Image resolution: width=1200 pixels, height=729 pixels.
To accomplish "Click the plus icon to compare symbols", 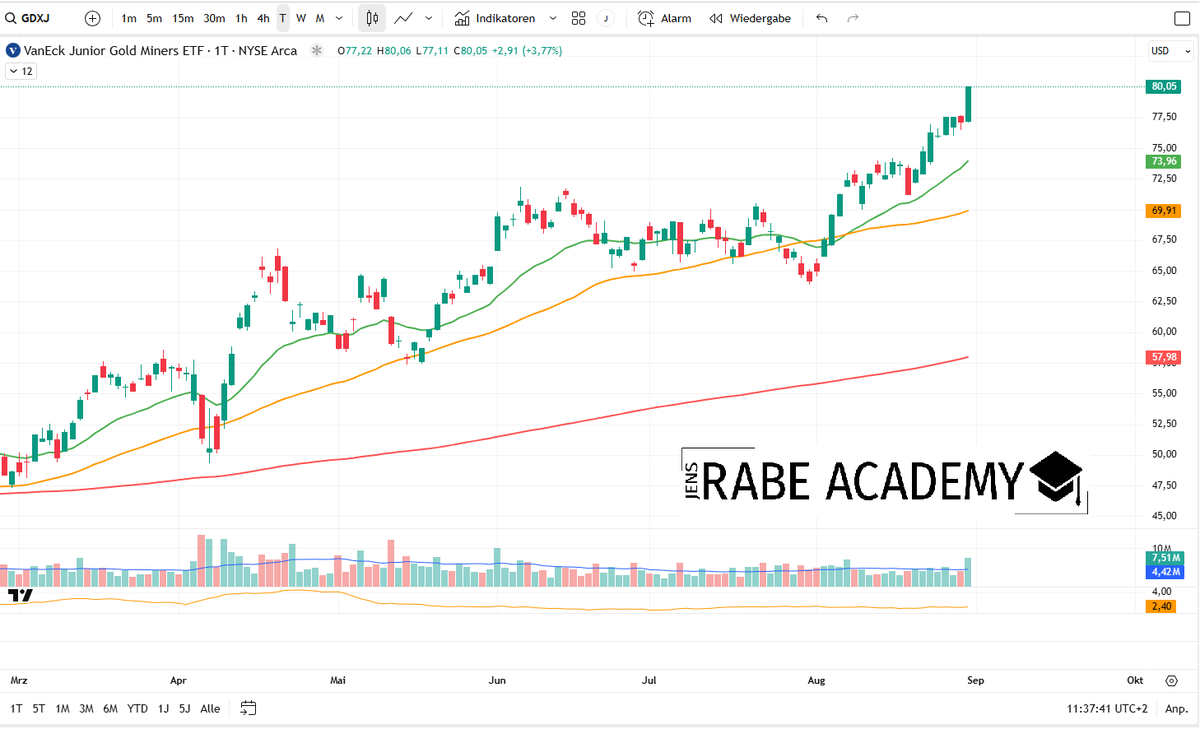I will click(x=93, y=18).
